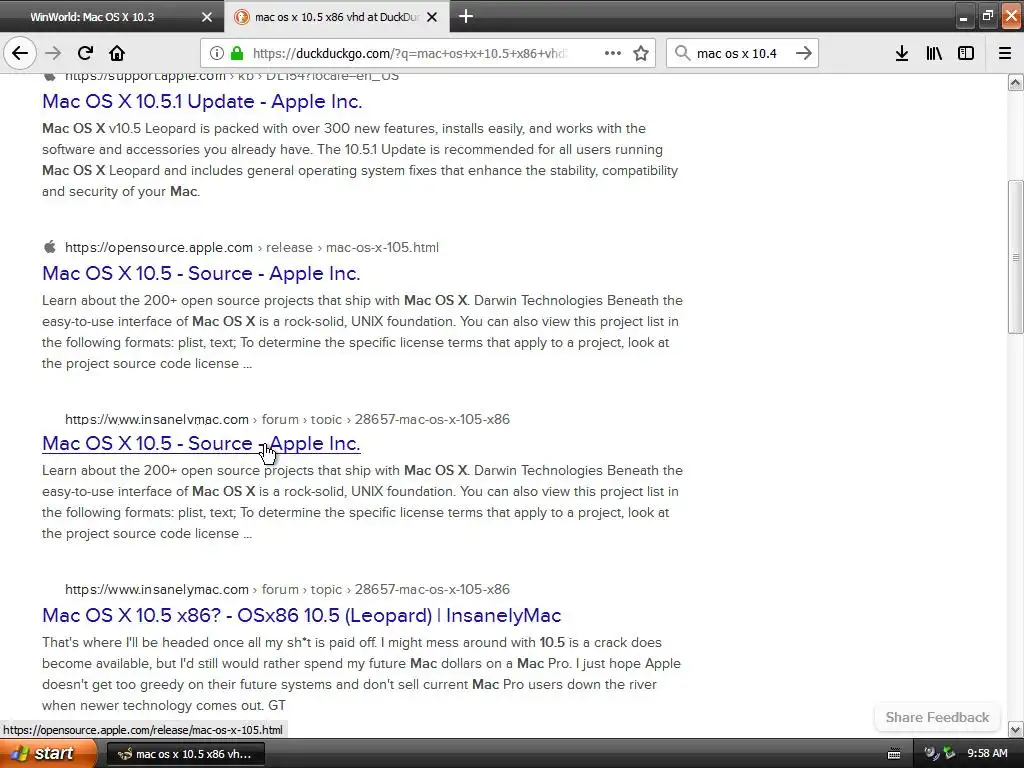1024x768 pixels.
Task: Close the DuckDuckGo search results tab
Action: tap(432, 17)
